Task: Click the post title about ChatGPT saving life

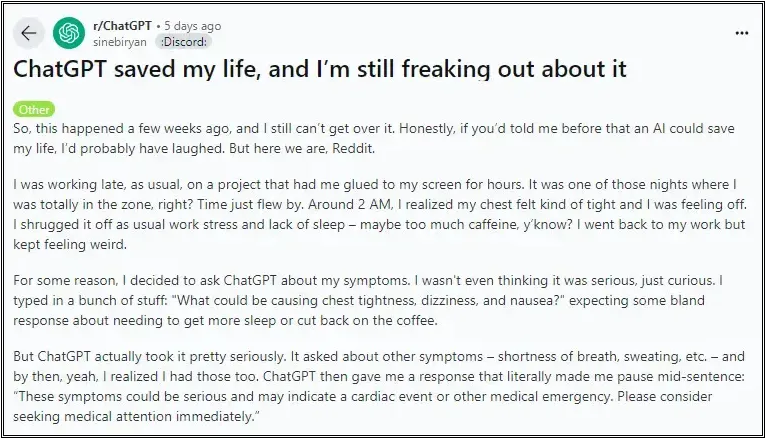Action: pos(319,69)
